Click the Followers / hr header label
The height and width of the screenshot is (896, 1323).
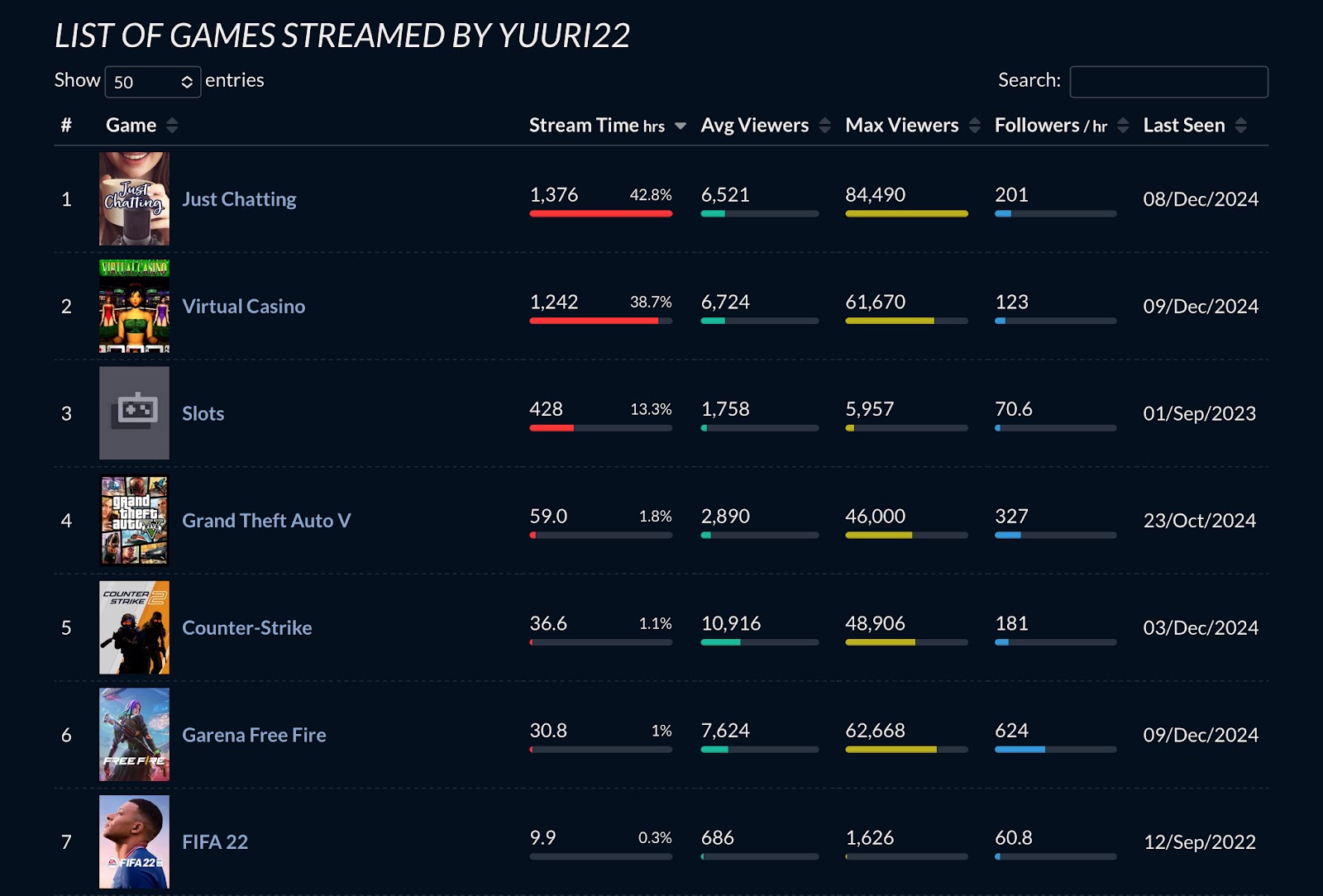[1051, 126]
